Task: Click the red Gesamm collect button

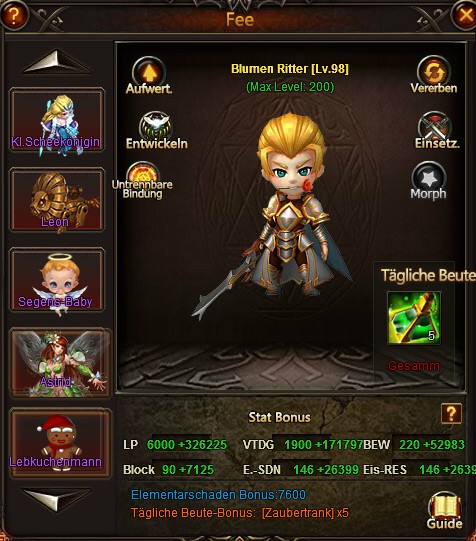Action: (414, 365)
